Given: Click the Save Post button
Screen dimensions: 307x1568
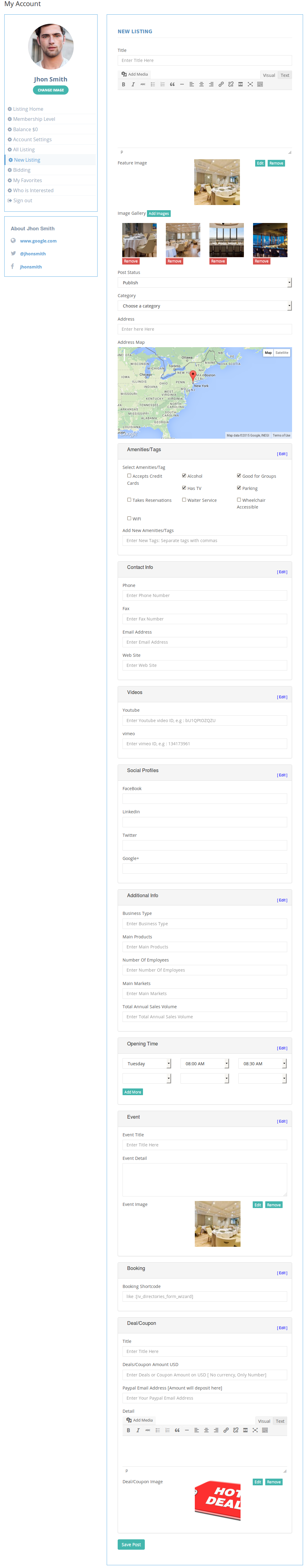Looking at the screenshot, I should click(131, 1544).
